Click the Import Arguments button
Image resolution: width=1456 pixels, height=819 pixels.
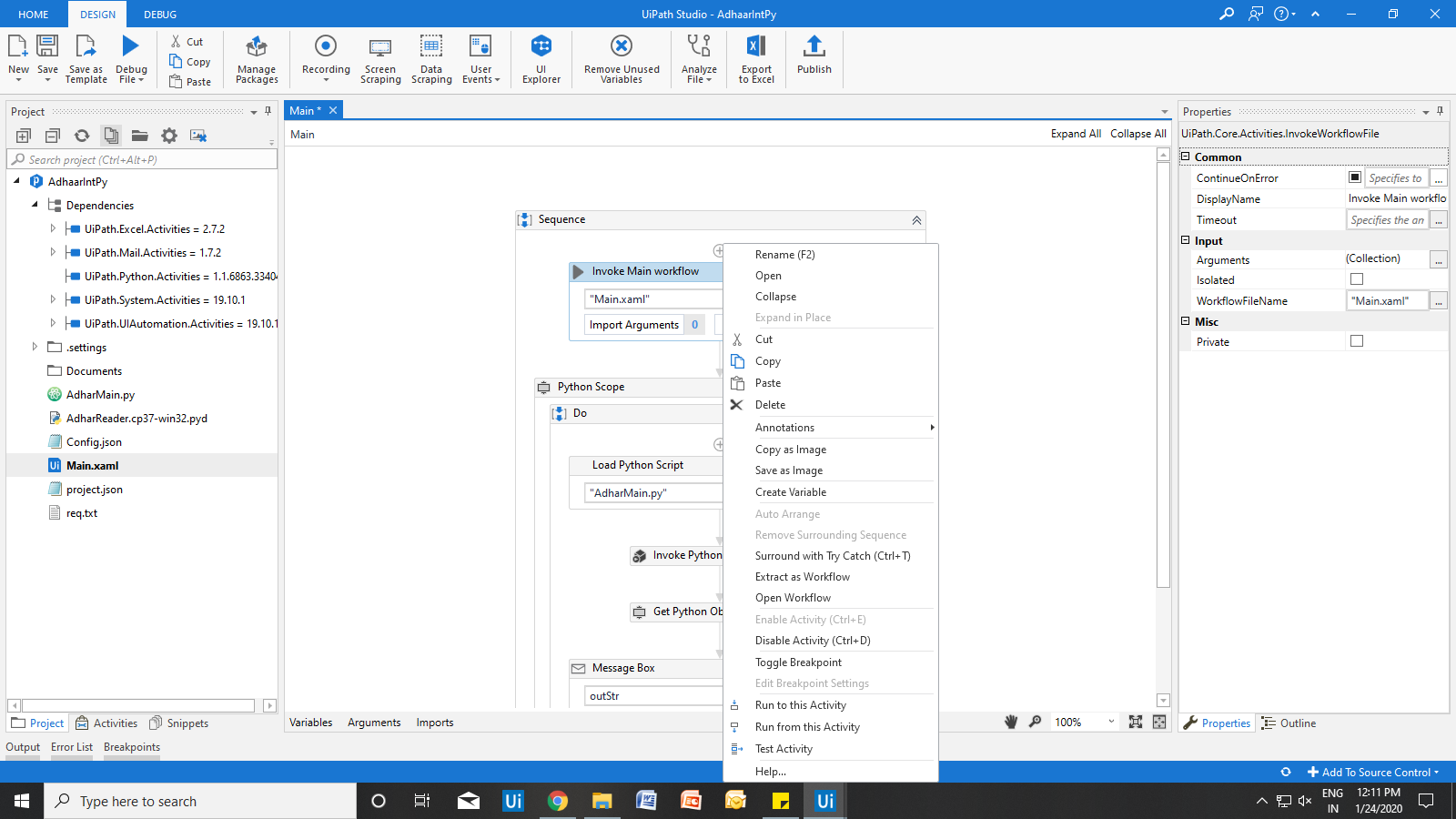pos(634,325)
